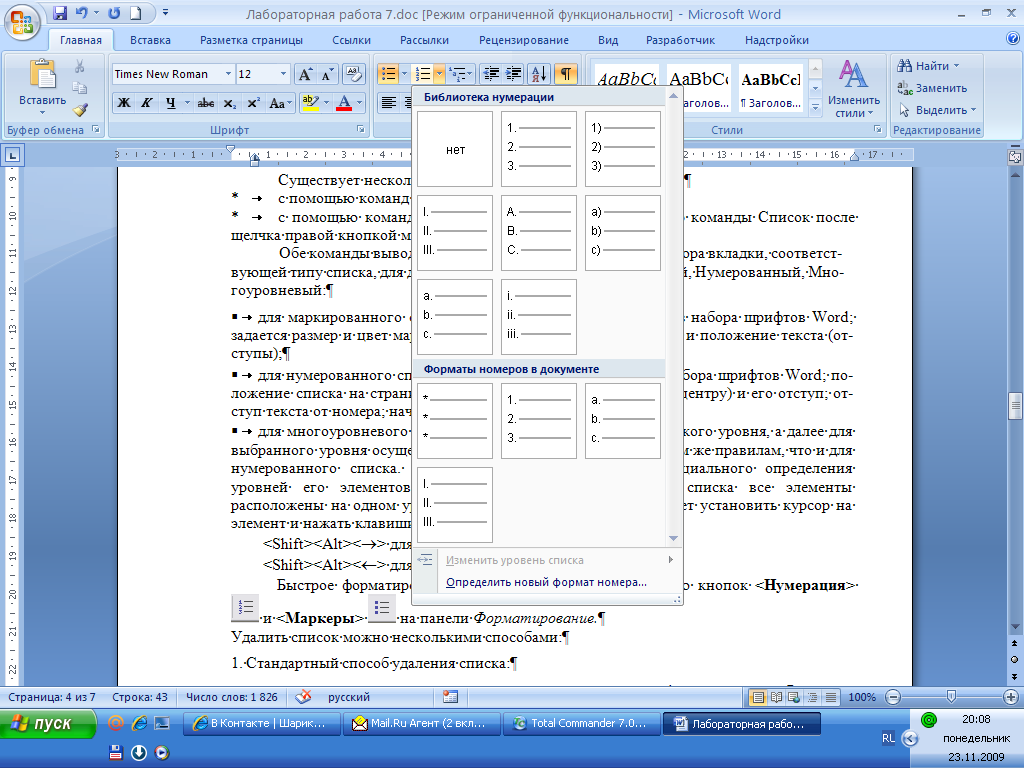Select the 'нет' numbering option
1024x768 pixels.
click(x=455, y=150)
